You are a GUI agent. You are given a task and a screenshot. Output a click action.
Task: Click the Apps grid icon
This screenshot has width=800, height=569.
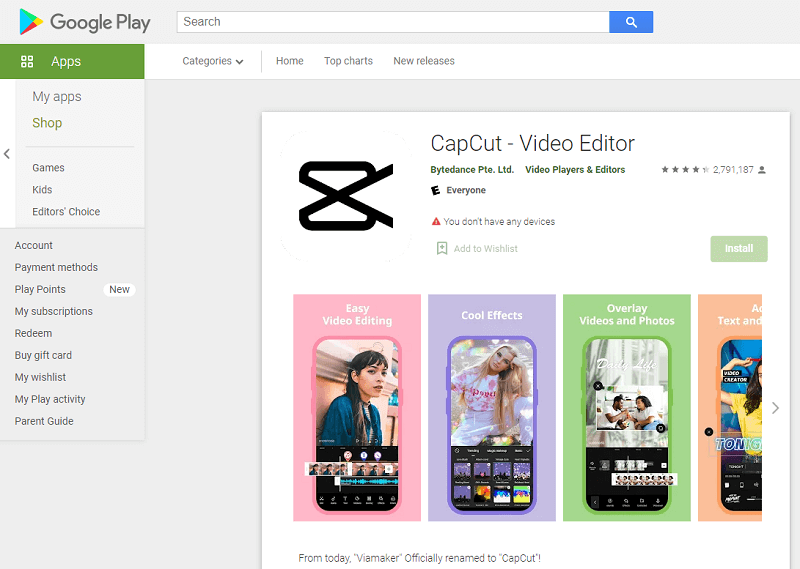tap(27, 62)
